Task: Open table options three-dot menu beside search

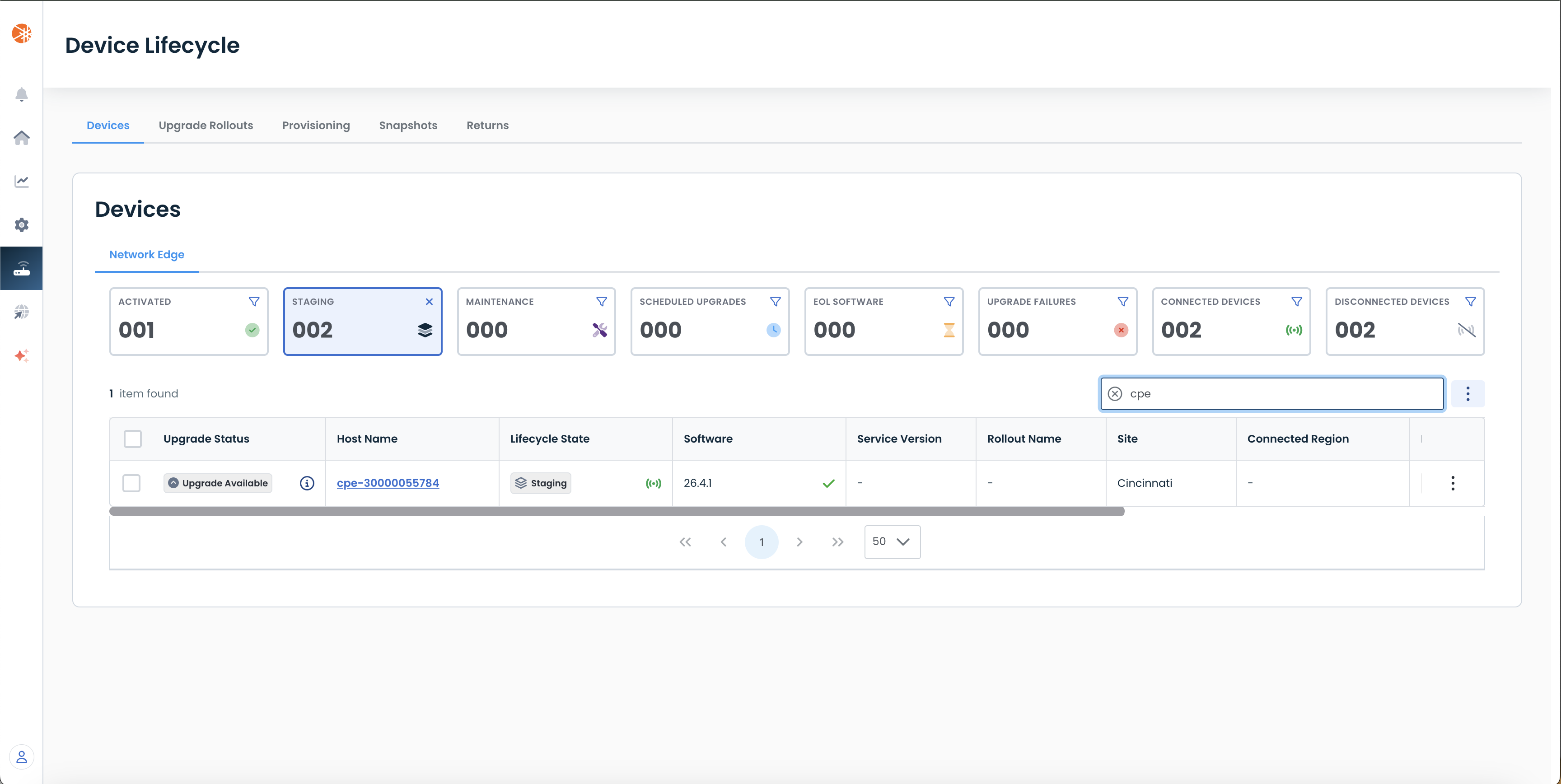Action: (1468, 394)
